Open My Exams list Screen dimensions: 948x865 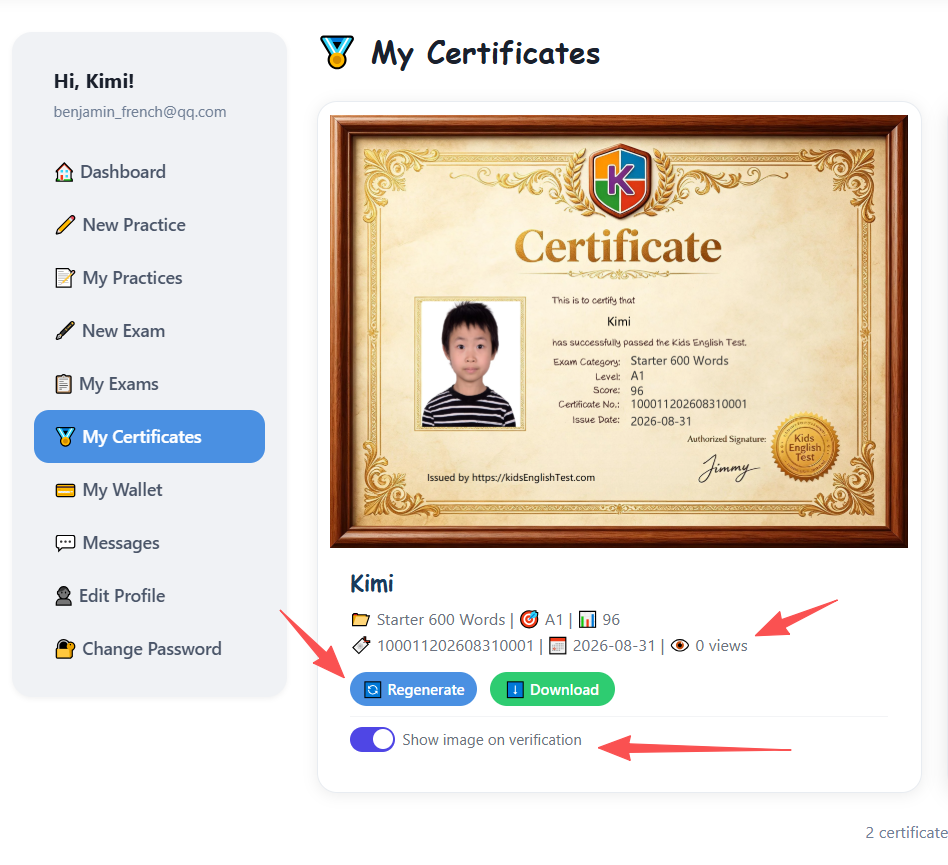pyautogui.click(x=149, y=384)
